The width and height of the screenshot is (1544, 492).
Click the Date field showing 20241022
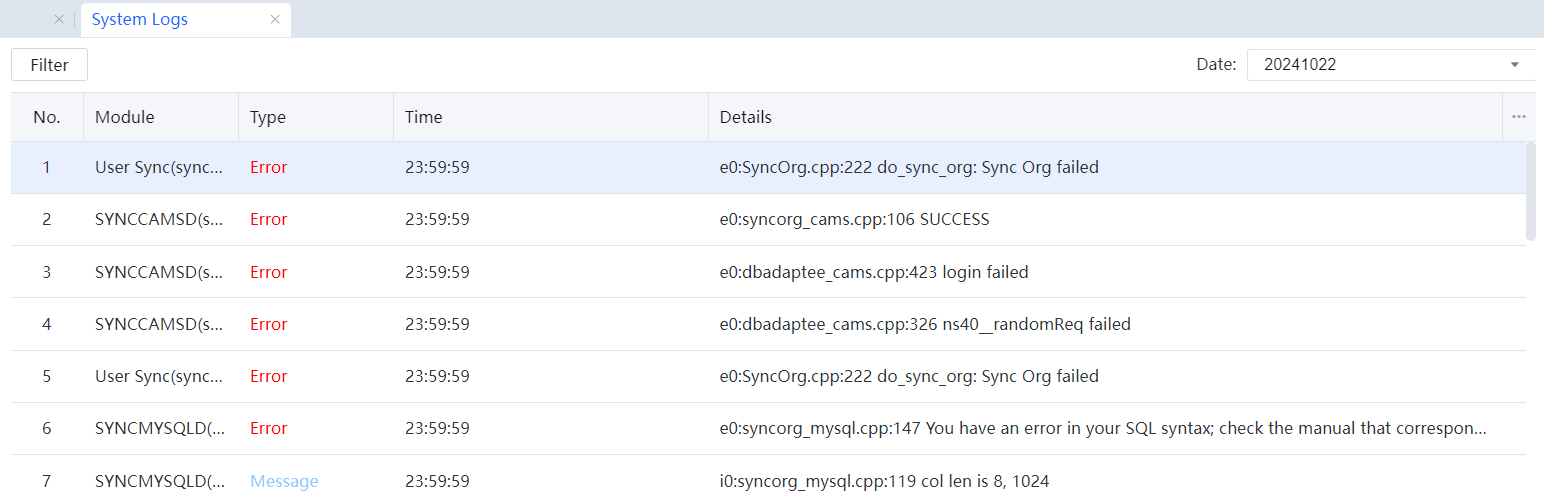pyautogui.click(x=1380, y=65)
